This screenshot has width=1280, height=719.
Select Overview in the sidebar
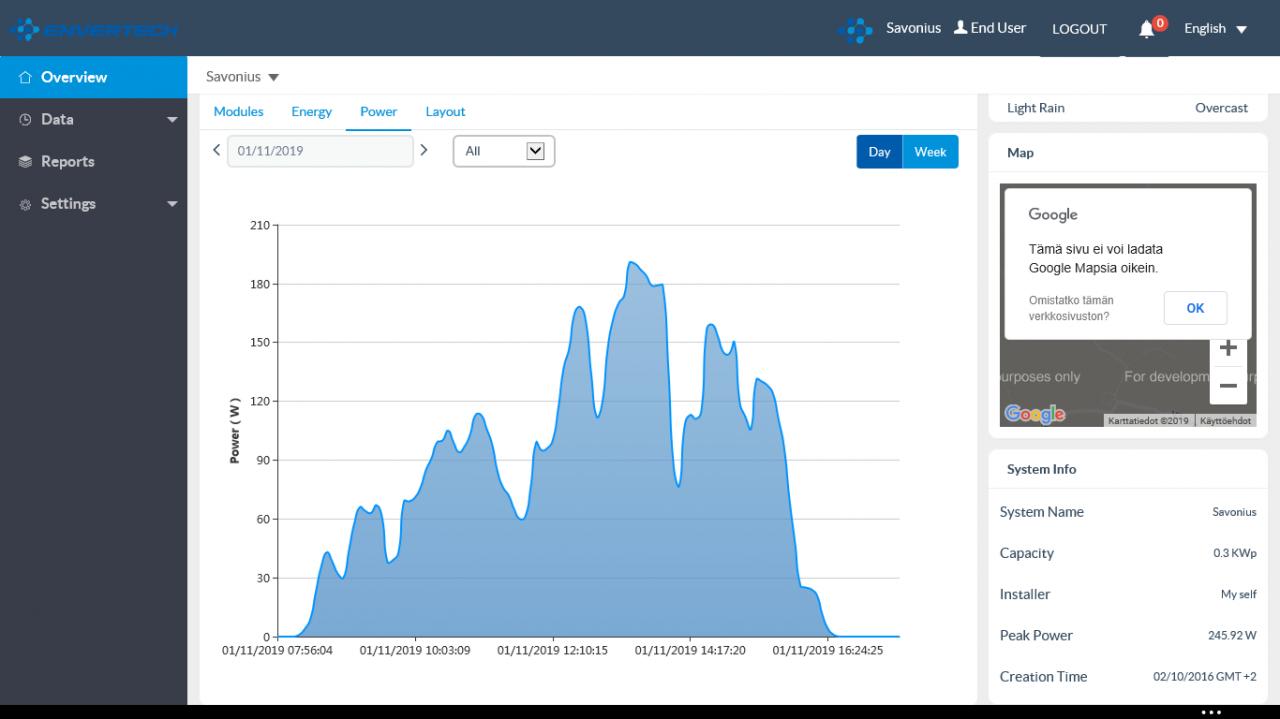93,77
